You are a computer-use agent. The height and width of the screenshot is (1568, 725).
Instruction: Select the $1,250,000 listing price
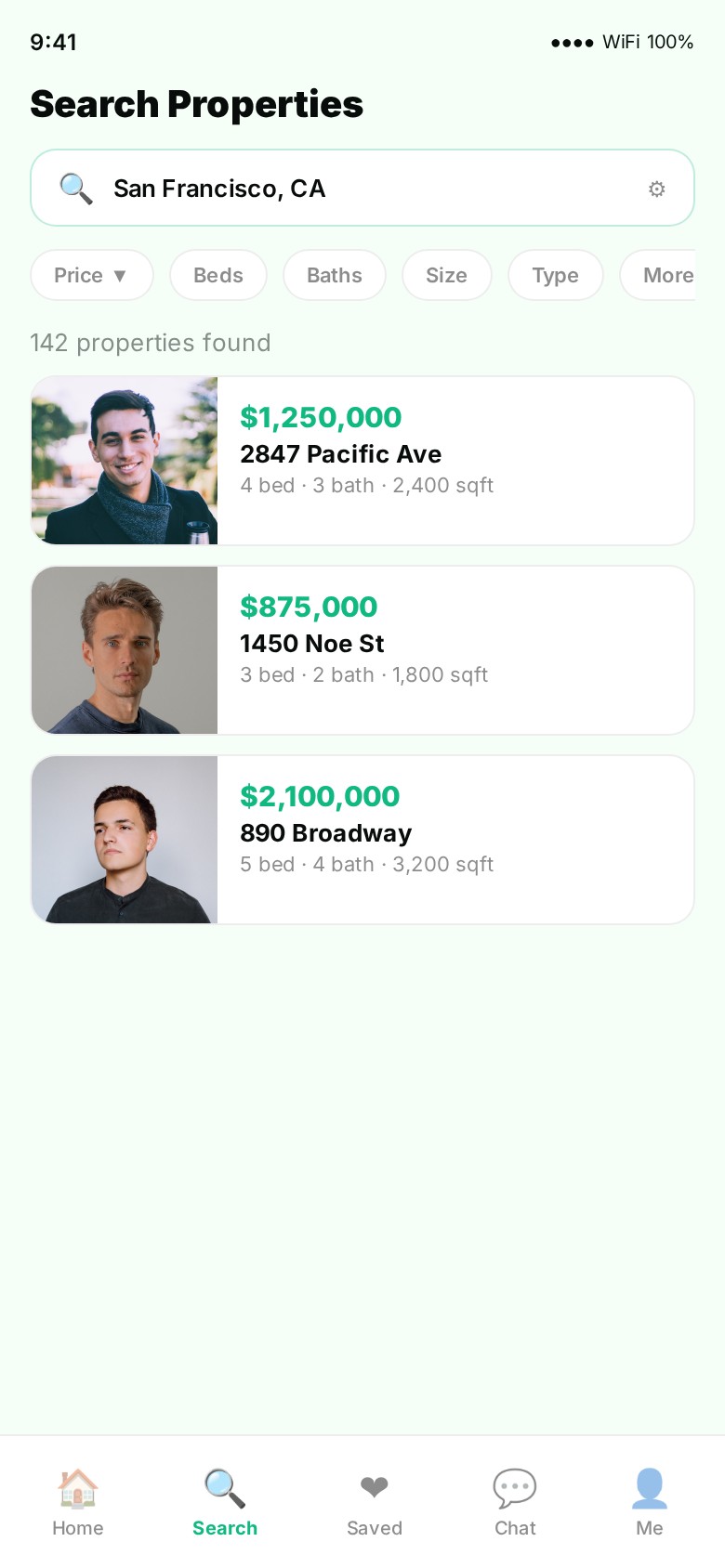click(x=321, y=418)
